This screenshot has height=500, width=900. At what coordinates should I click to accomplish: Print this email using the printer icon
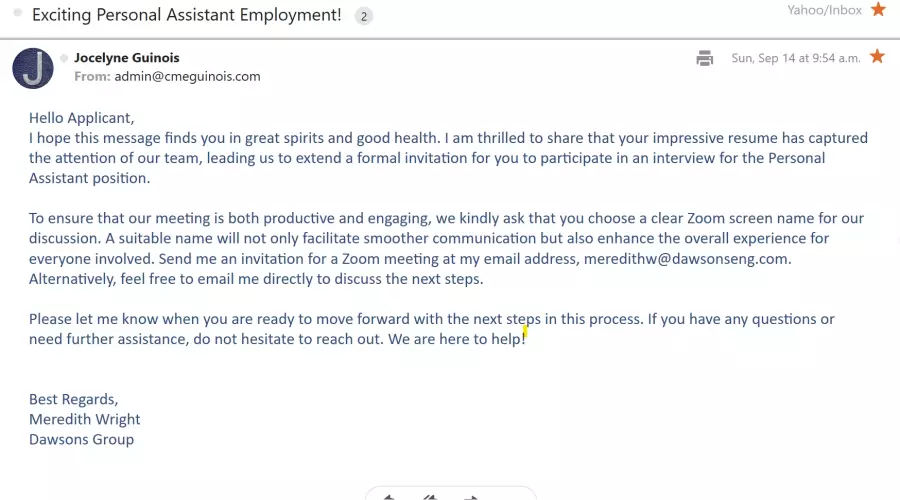(705, 58)
